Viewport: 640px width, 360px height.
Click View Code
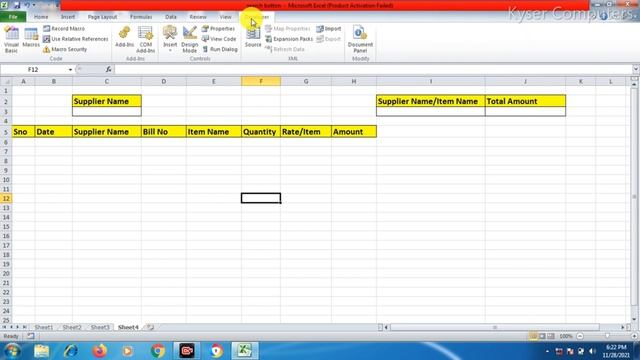219,39
